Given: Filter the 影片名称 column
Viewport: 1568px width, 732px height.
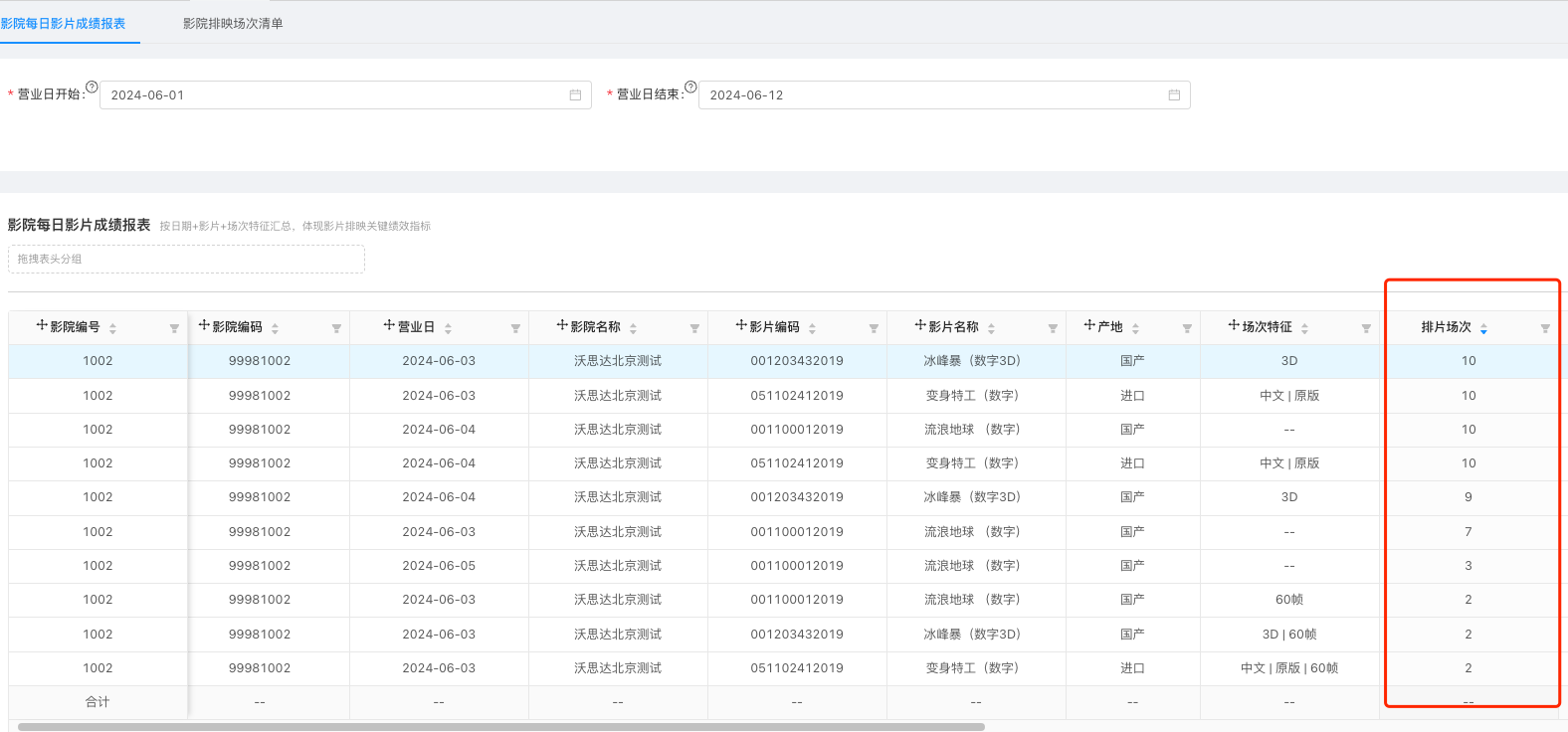Looking at the screenshot, I should [1053, 328].
